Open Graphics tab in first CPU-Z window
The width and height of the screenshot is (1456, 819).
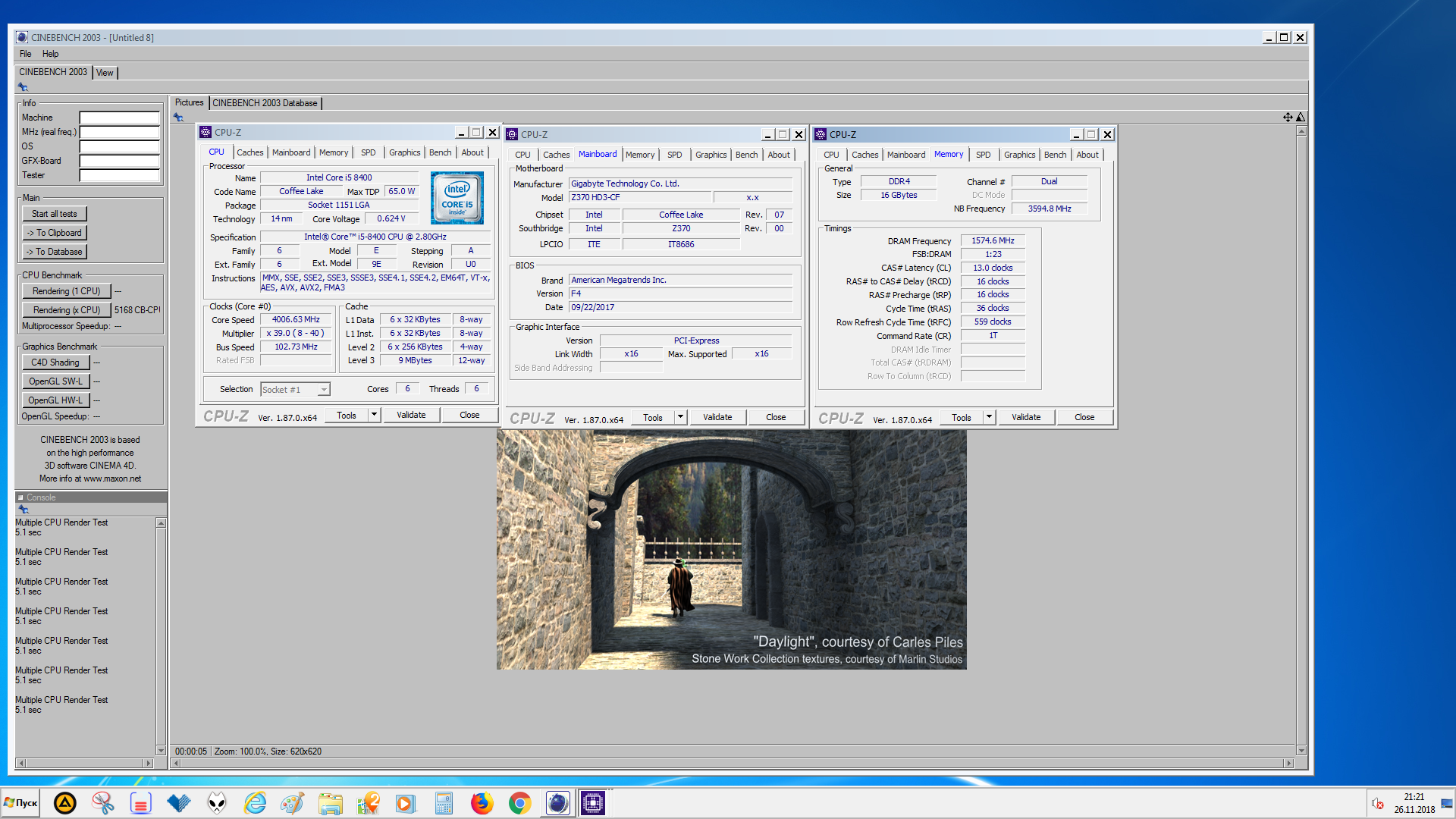404,152
